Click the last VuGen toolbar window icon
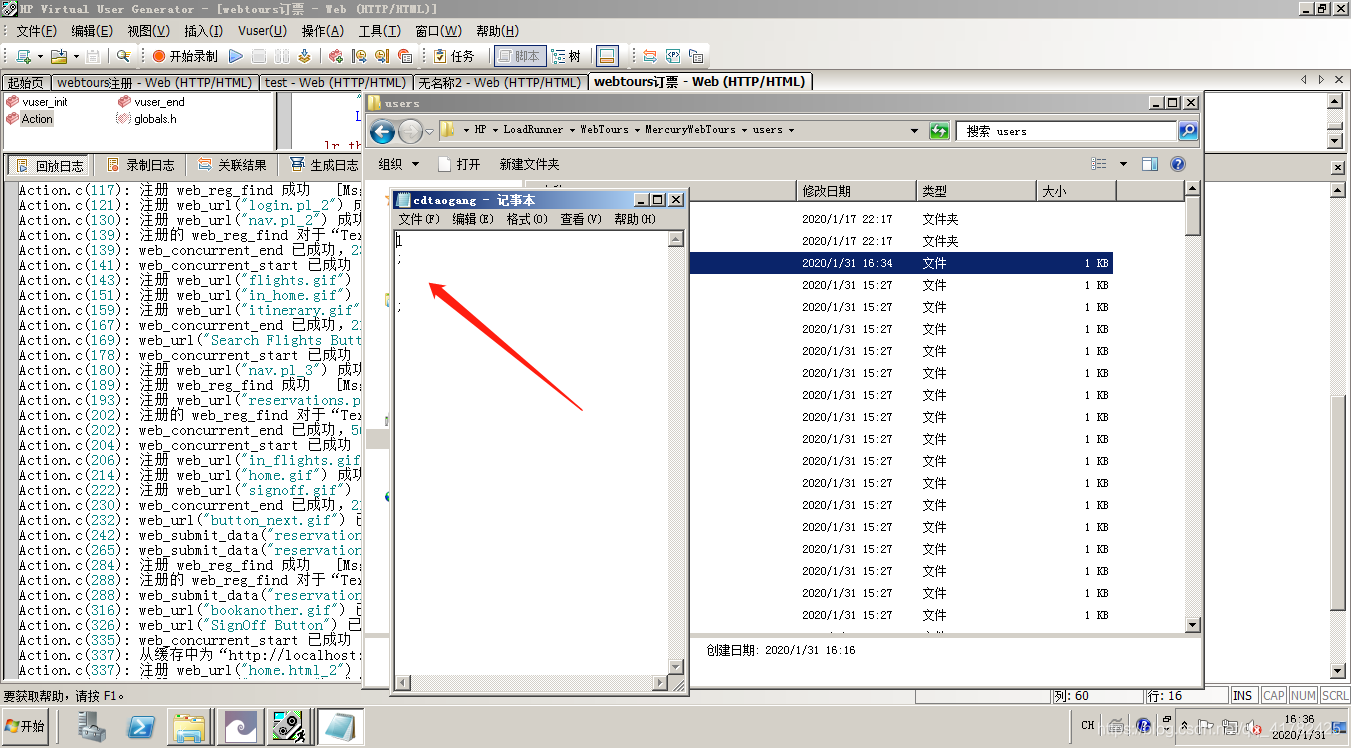Screen dimensions: 1351x748 (696, 56)
